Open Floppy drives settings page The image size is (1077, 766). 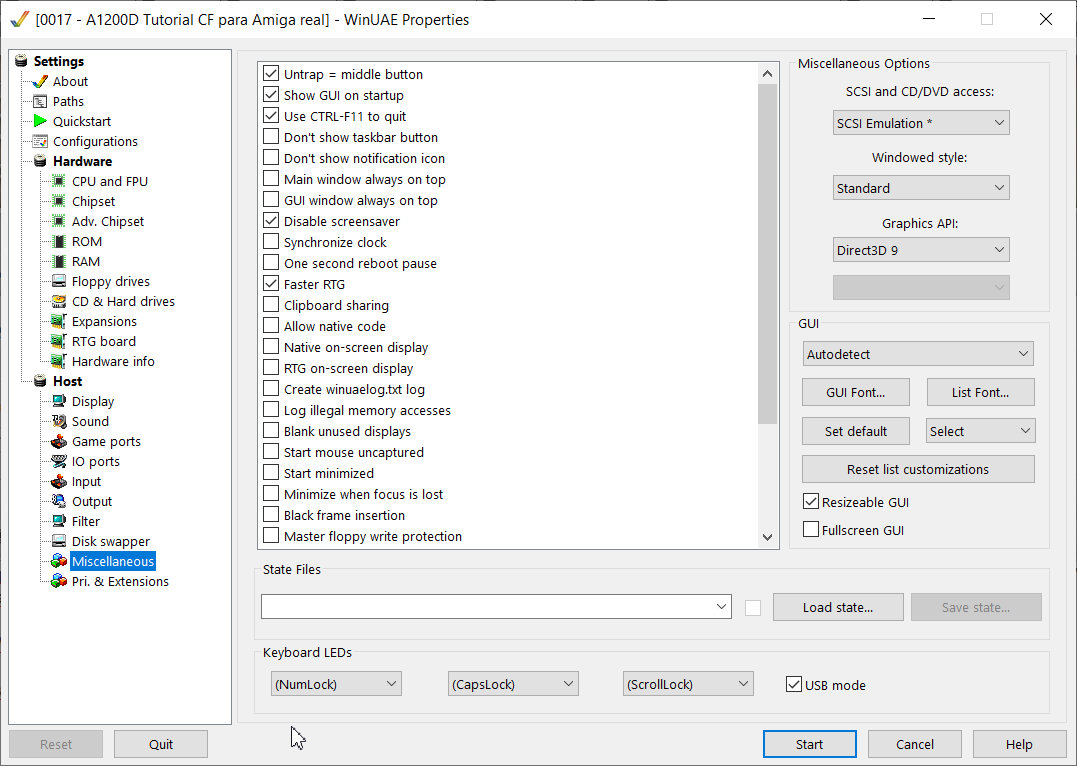coord(111,281)
